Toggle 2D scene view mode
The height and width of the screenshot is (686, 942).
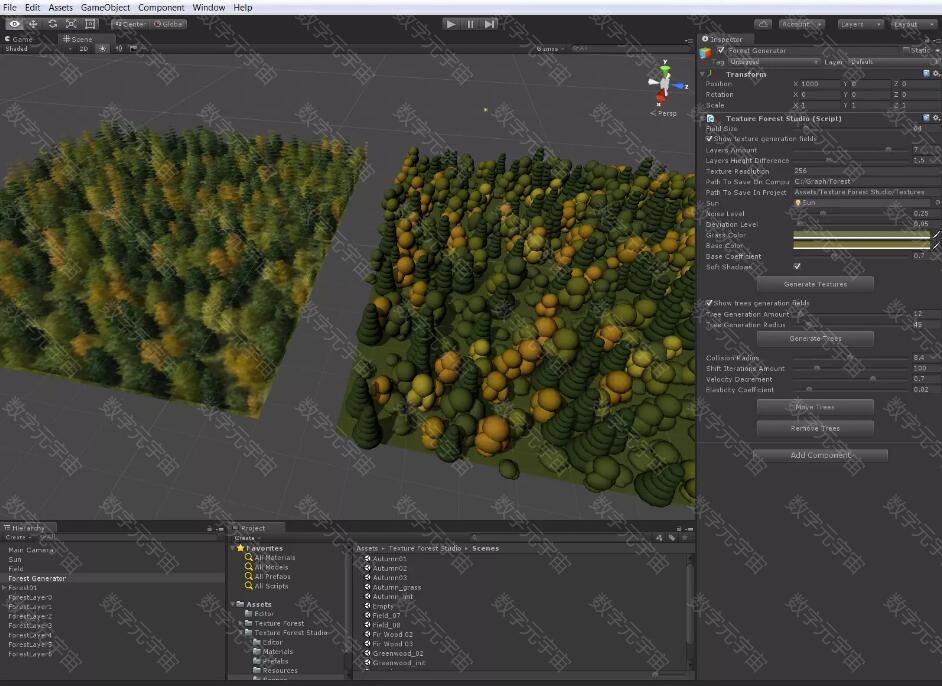tap(84, 49)
